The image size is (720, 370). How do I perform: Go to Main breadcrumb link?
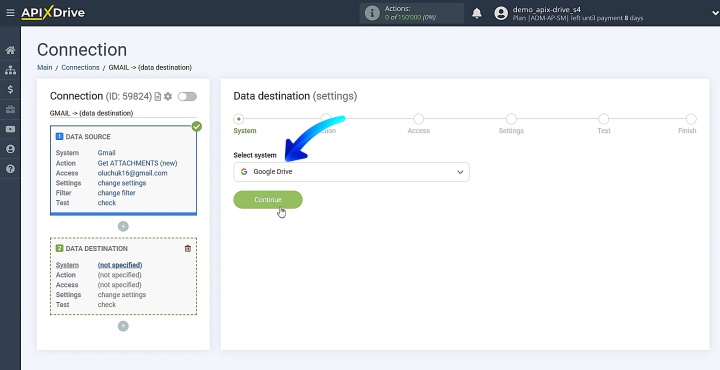tap(45, 67)
